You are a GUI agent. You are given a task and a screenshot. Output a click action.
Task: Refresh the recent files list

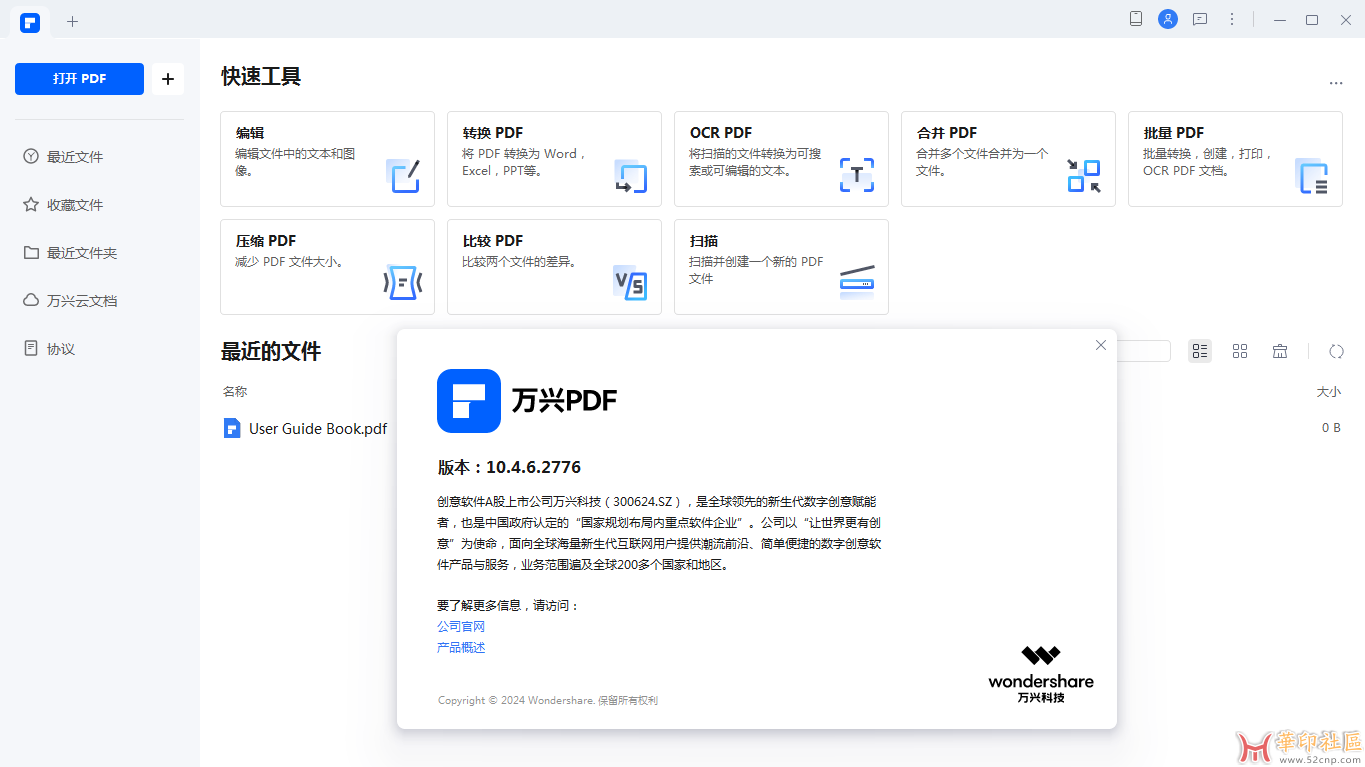pyautogui.click(x=1336, y=351)
